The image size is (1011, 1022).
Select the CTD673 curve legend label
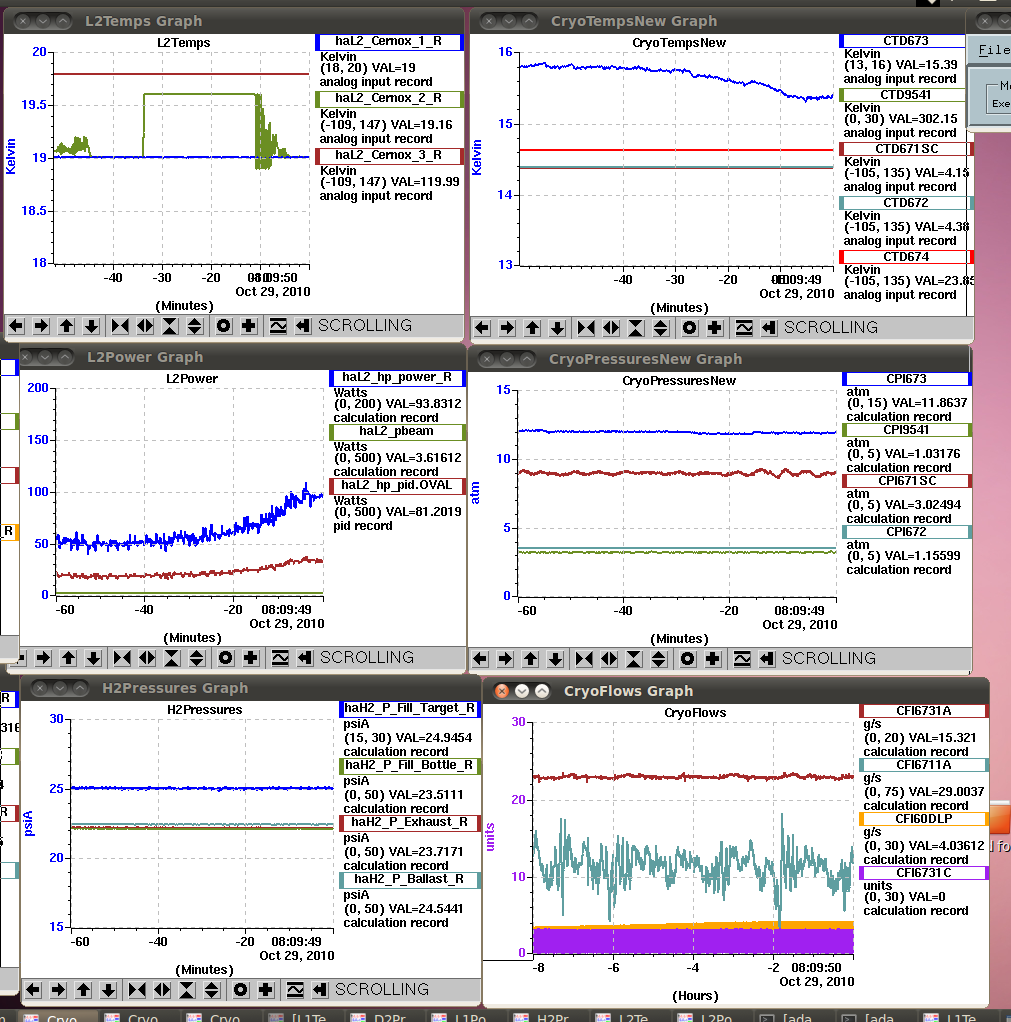[905, 41]
